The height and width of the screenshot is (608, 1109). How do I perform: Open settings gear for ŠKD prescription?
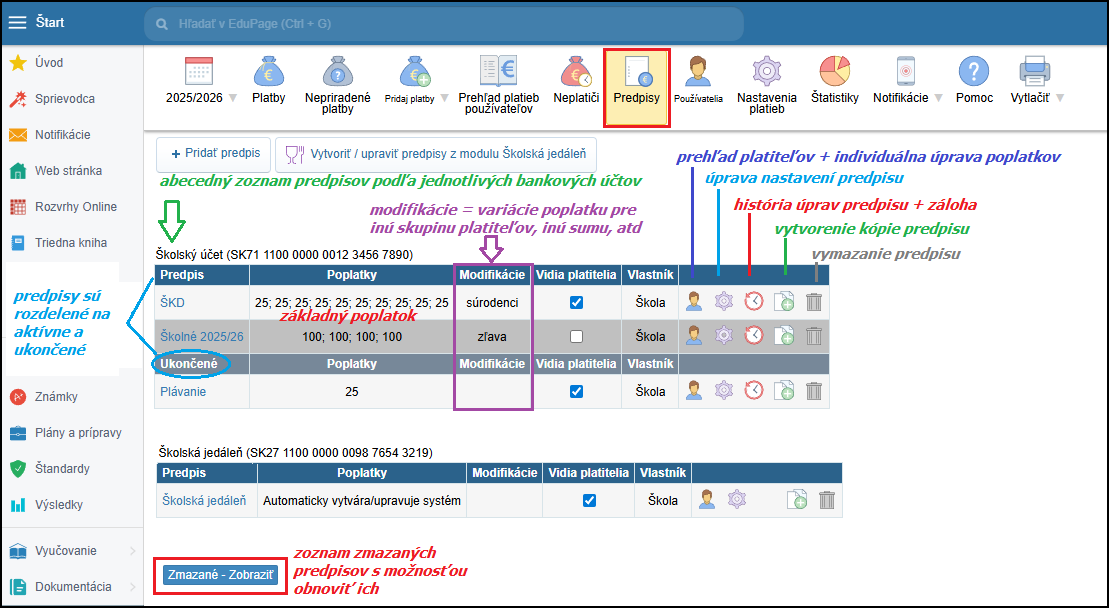point(724,301)
